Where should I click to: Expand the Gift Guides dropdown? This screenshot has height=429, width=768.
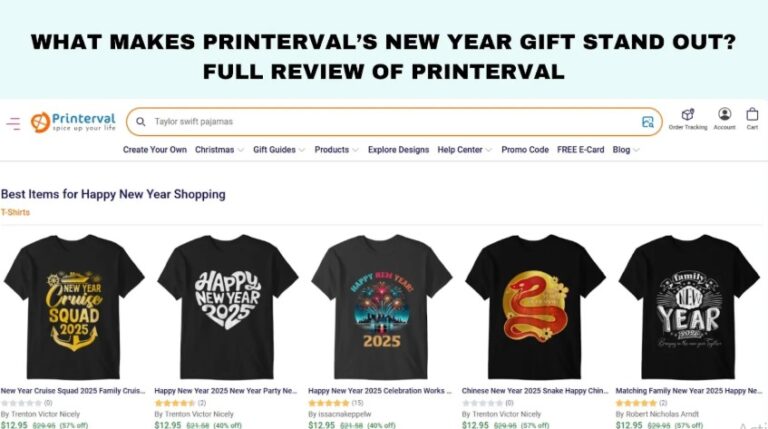tap(279, 150)
